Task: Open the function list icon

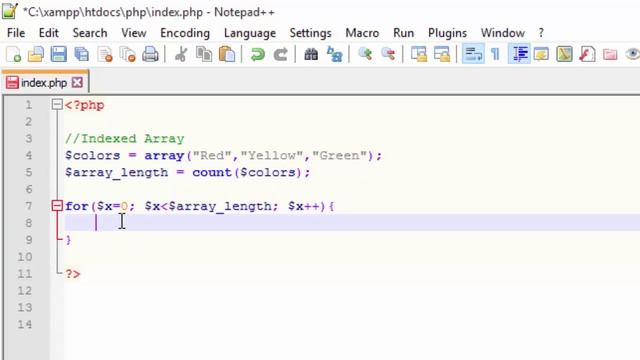Action: click(587, 54)
